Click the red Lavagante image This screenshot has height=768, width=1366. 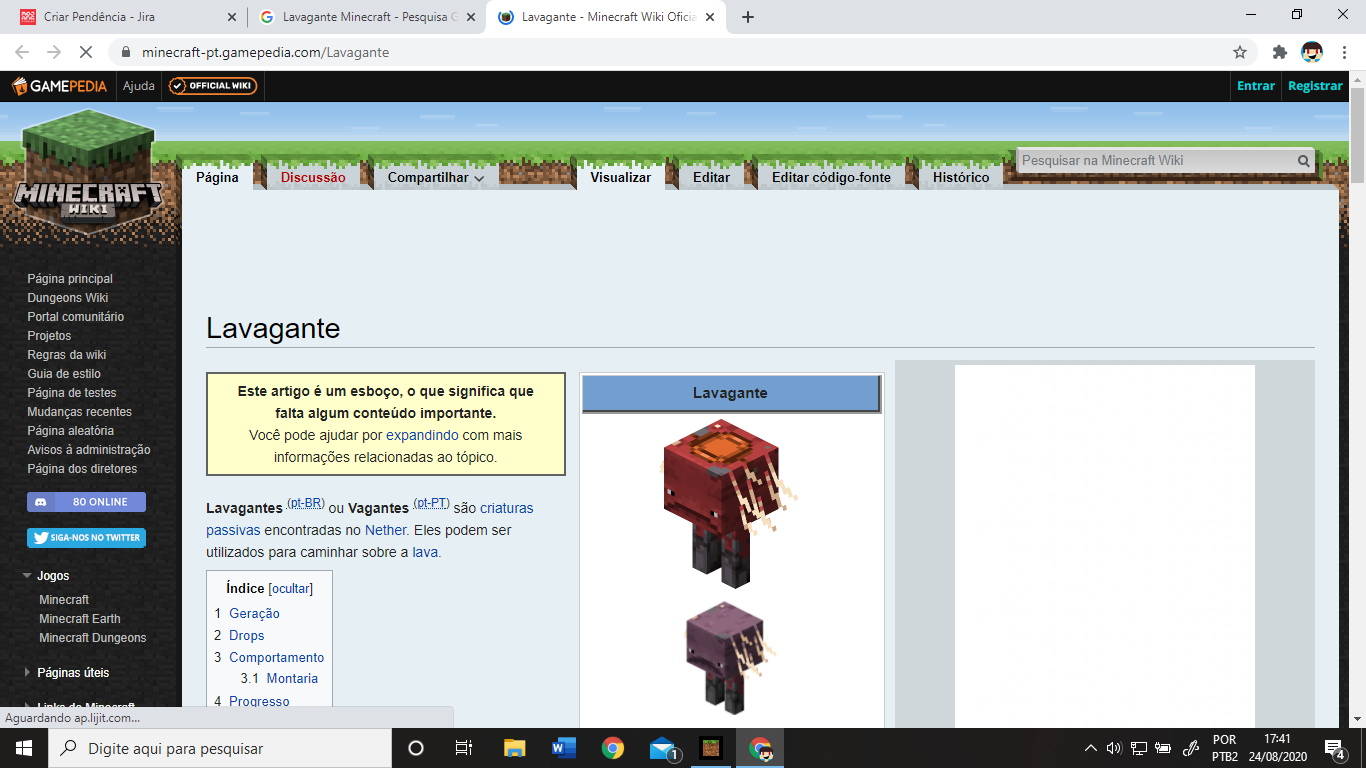(730, 503)
